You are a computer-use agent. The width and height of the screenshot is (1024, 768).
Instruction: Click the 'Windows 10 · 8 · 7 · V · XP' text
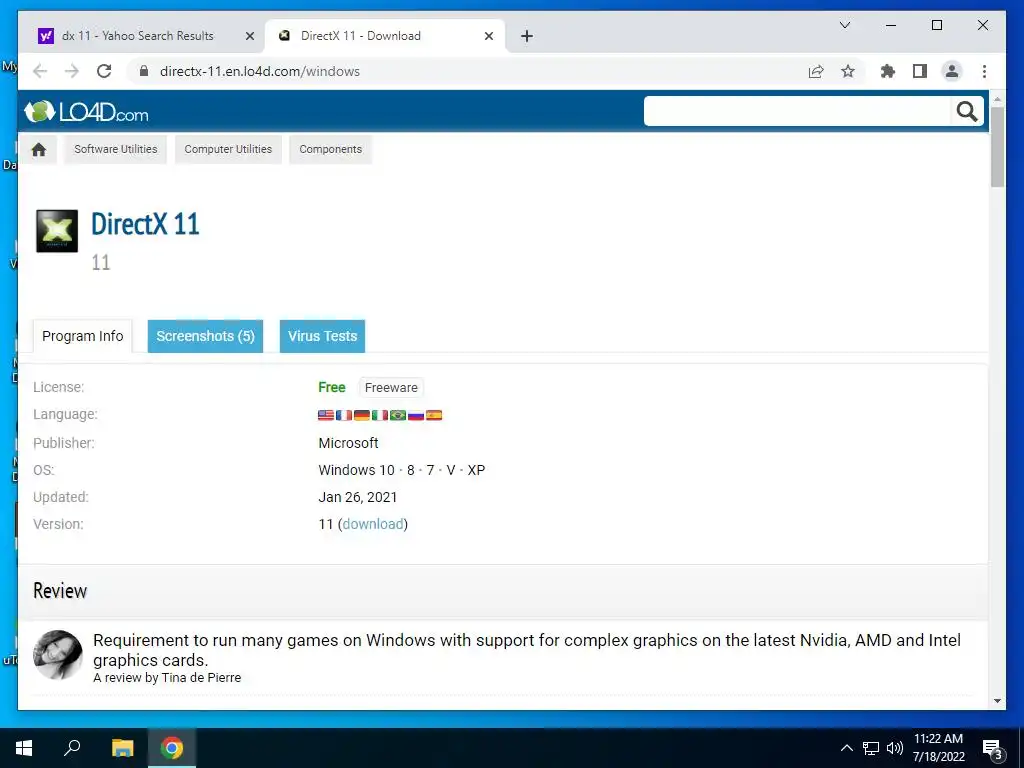pos(402,470)
